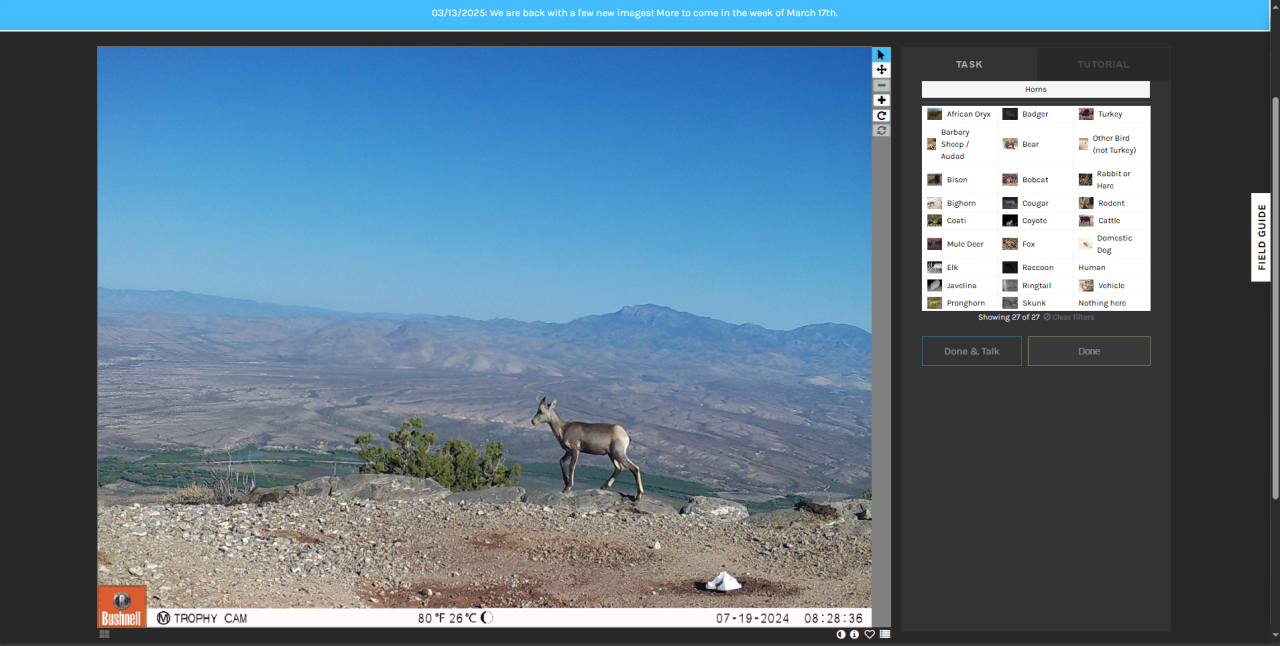Choose Ringtail option
The height and width of the screenshot is (646, 1280).
click(x=1036, y=285)
